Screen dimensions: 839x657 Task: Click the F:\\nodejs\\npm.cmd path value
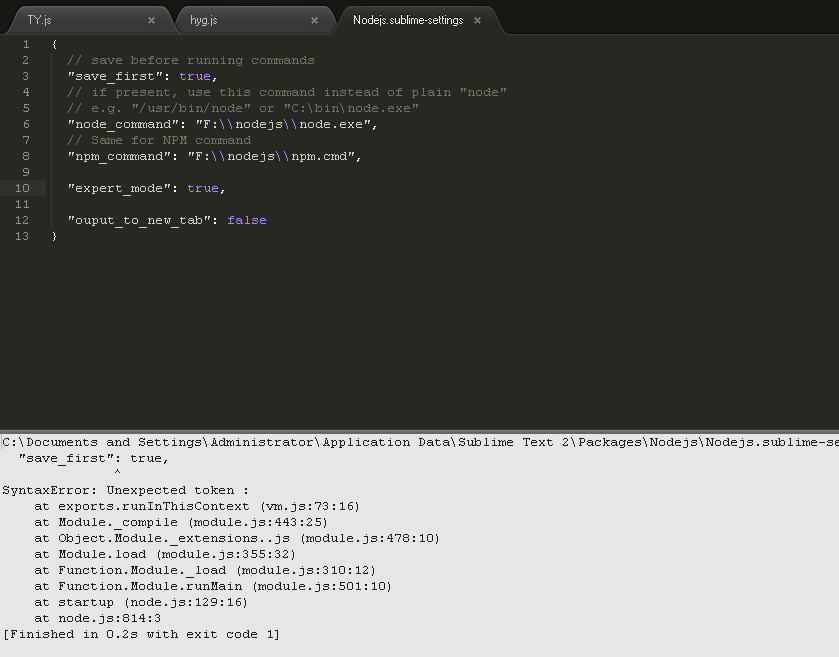(271, 157)
